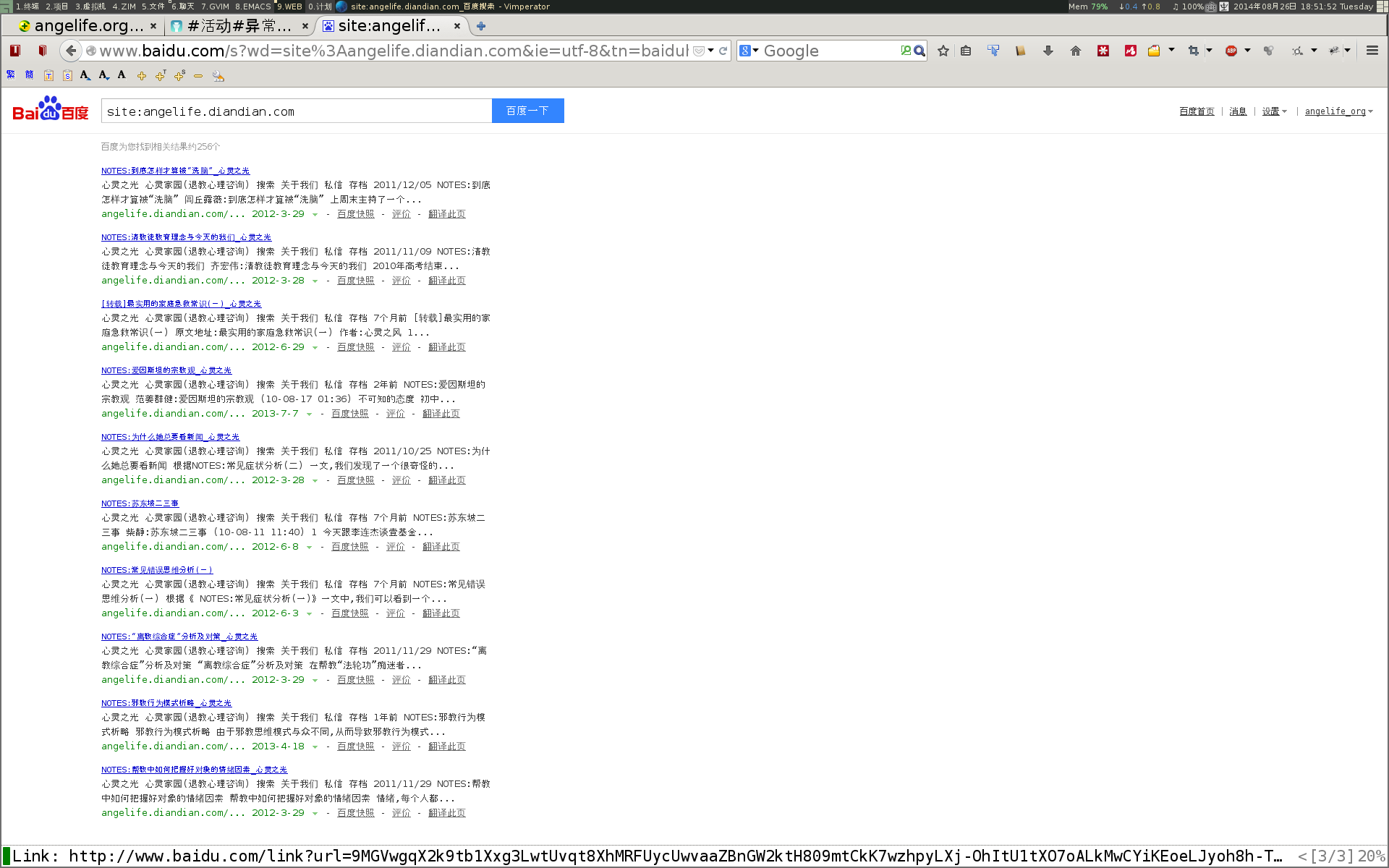Screen dimensions: 1389x868
Task: Open result NOTES:苏东坡二三事
Action: 140,503
